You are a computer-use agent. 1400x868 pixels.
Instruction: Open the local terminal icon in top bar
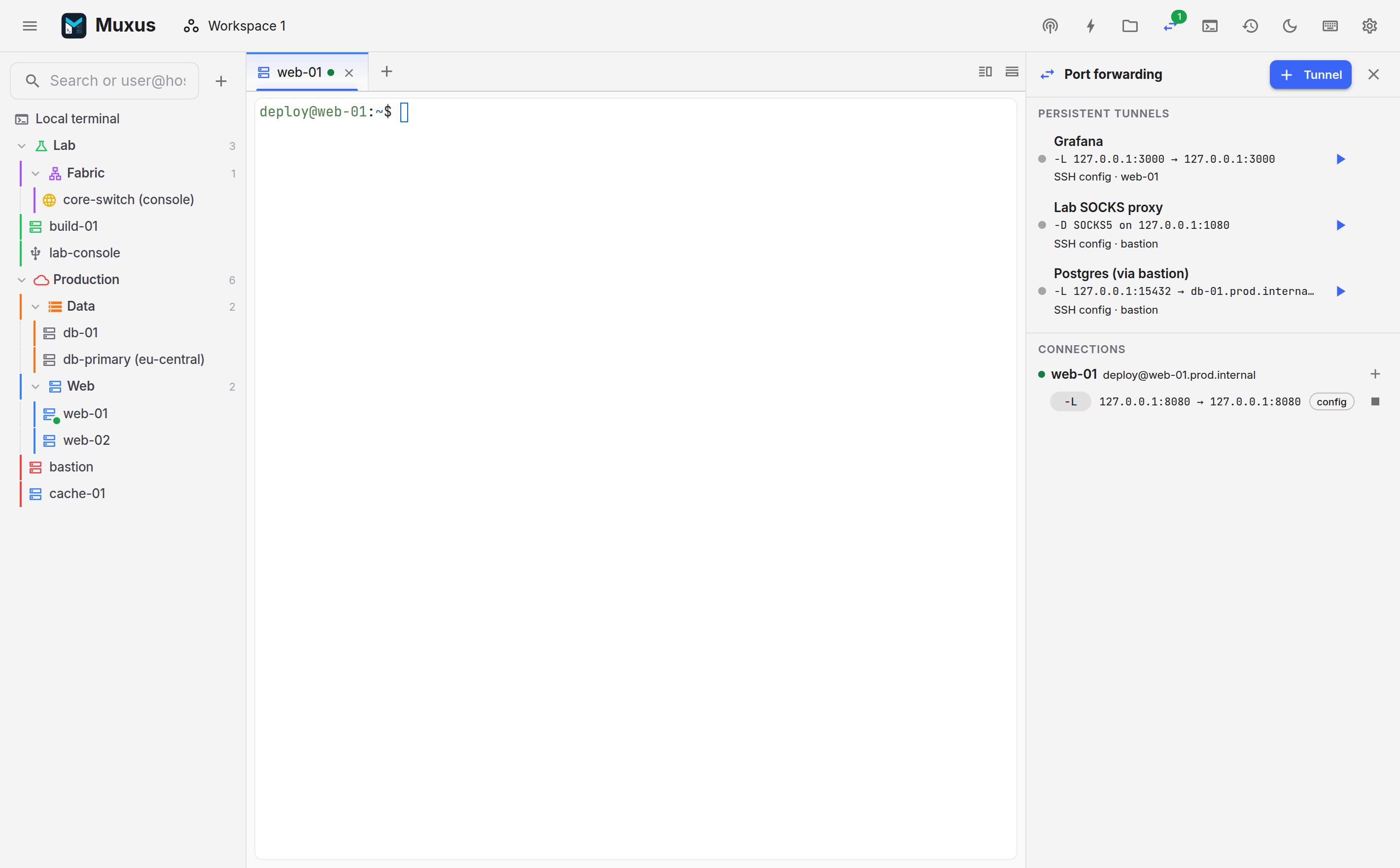1210,26
